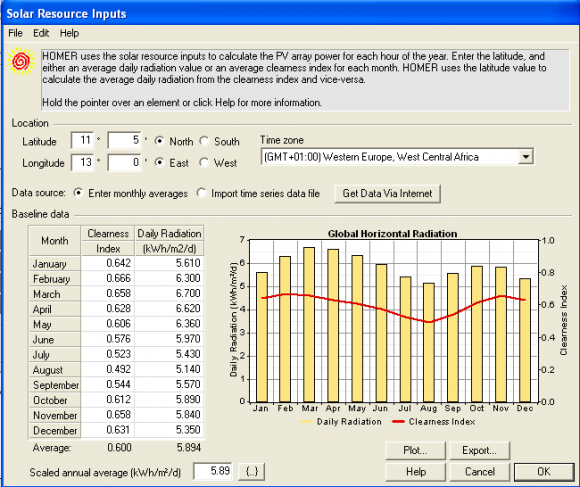The image size is (580, 487).
Task: Select November daily radiation cell 5.840
Action: pos(169,415)
